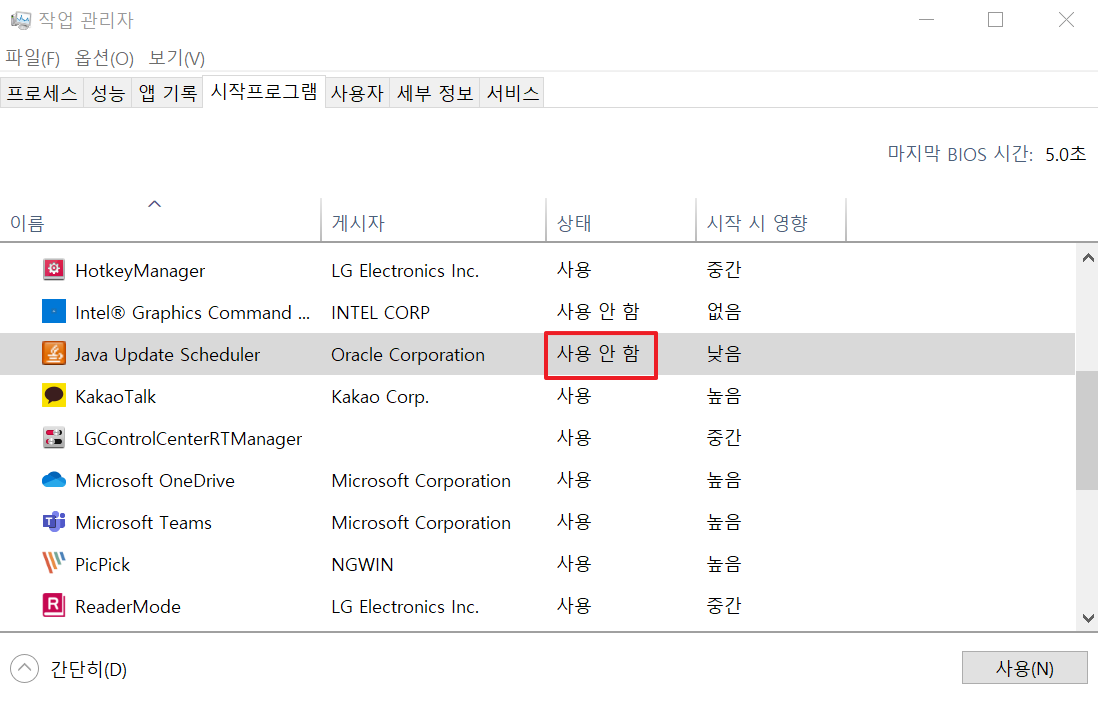This screenshot has height=704, width=1098.
Task: Click the PicPick application icon
Action: click(x=55, y=564)
